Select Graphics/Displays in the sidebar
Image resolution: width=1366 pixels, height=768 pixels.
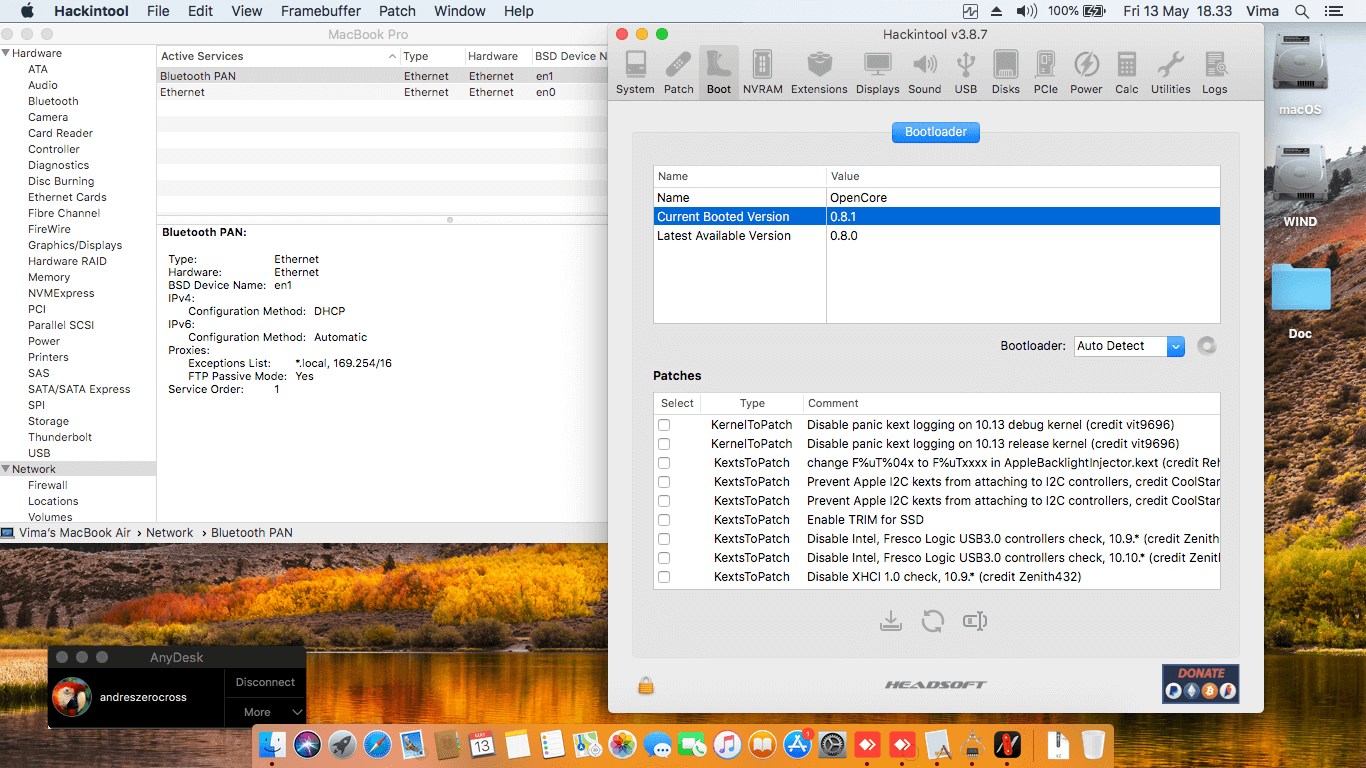pos(75,245)
